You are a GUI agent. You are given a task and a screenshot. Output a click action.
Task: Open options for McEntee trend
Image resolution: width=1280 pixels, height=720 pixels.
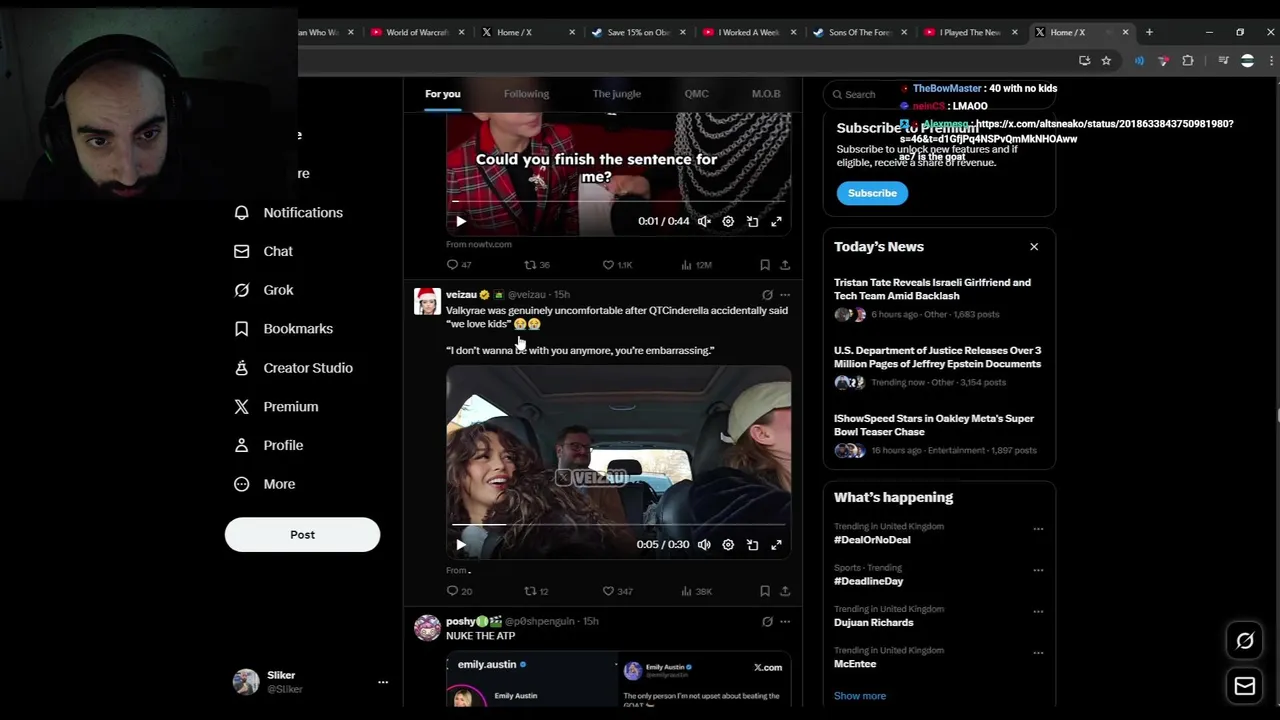[x=1038, y=653]
